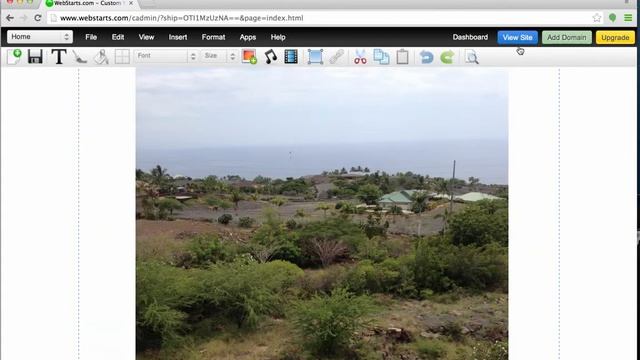Screen dimensions: 640x360
Task: Select the paint brush tool
Action: [x=80, y=57]
